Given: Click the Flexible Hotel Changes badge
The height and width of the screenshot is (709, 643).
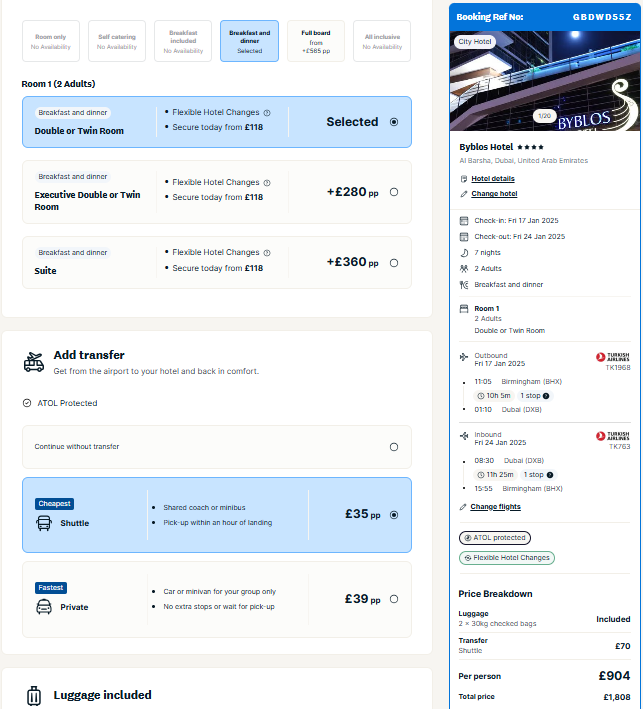Looking at the screenshot, I should (507, 558).
